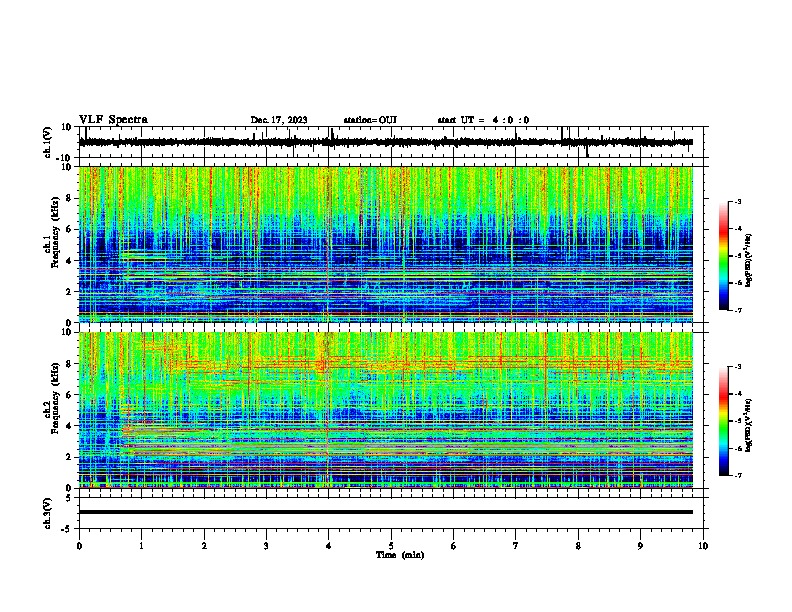Click the 'VLF Spectra' plot title
Viewport: 792px width, 612px height.
(113, 120)
